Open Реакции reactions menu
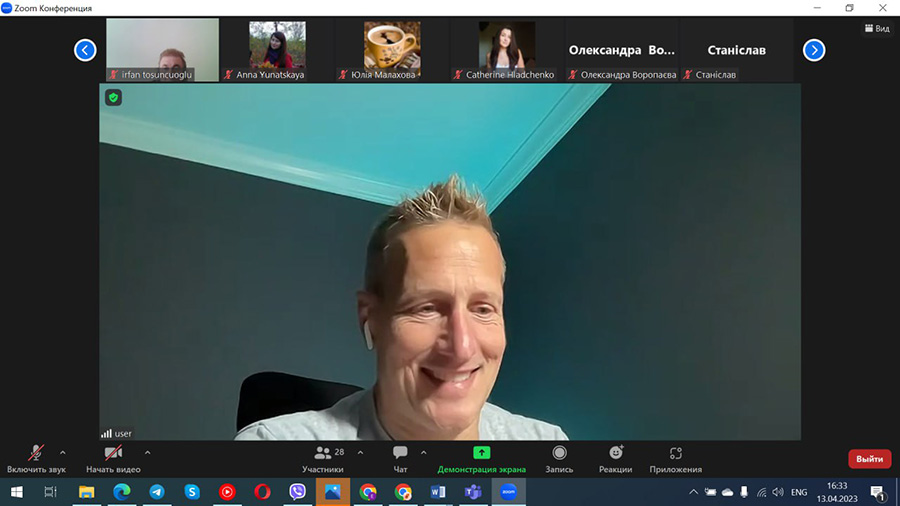This screenshot has height=506, width=900. point(615,459)
